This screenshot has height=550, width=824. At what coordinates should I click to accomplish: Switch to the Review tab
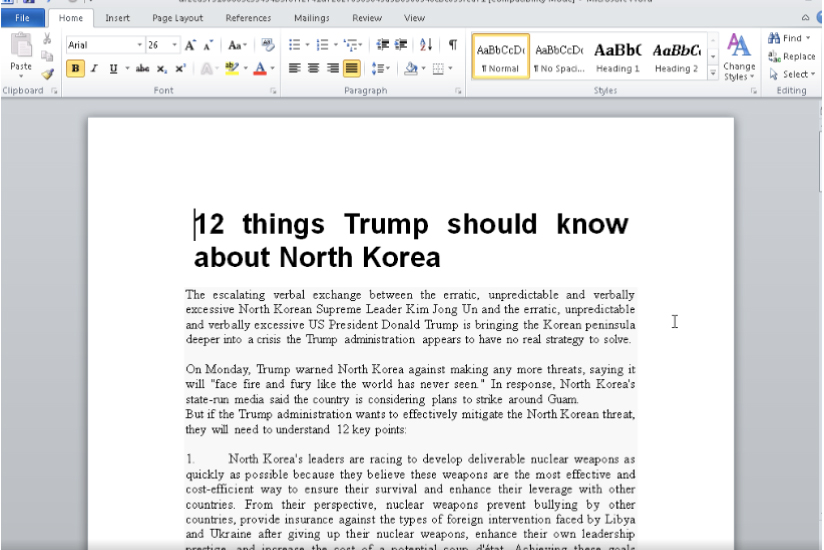click(x=367, y=18)
